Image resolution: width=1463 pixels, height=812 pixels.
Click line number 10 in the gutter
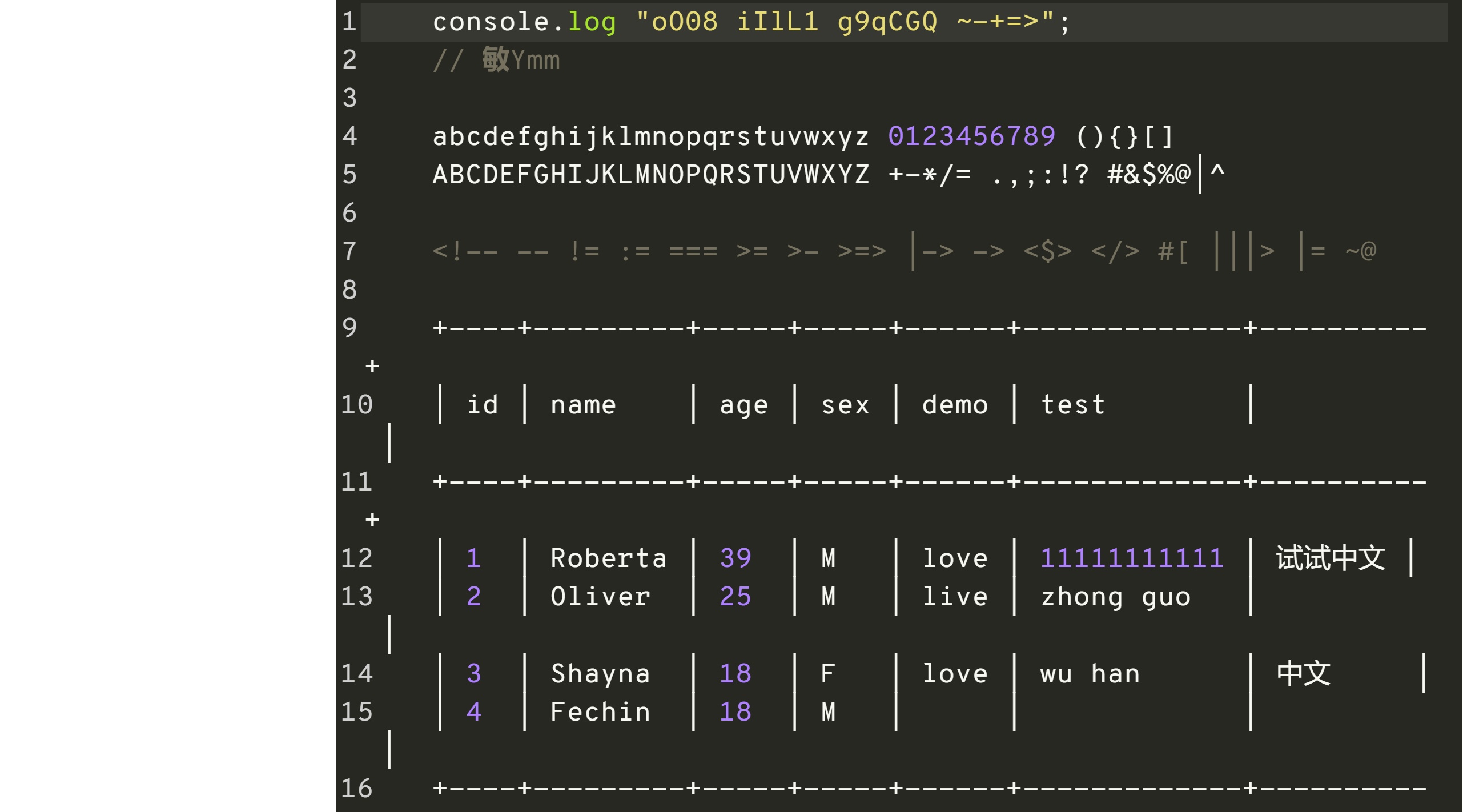[x=357, y=405]
